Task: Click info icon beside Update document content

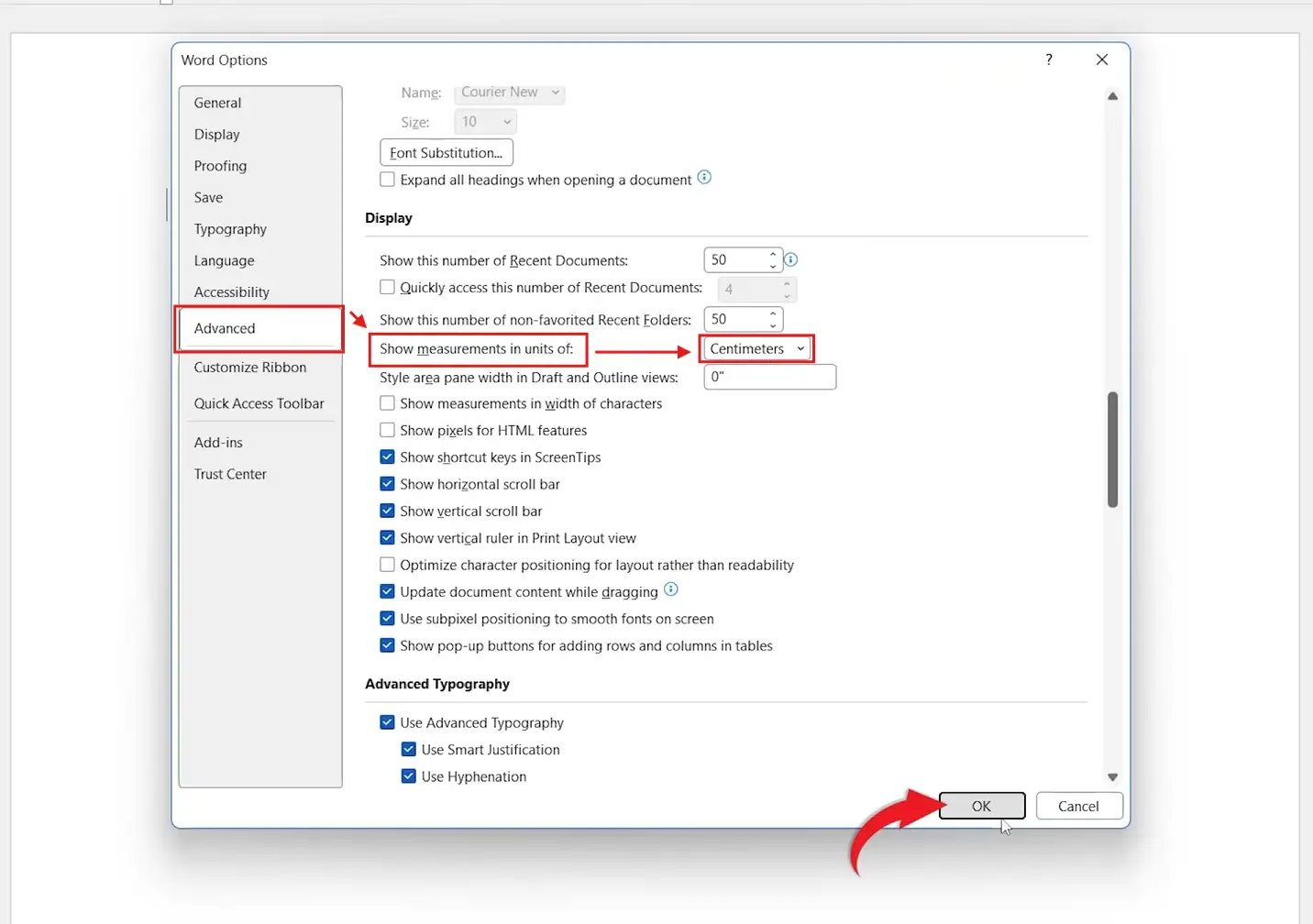Action: point(671,589)
